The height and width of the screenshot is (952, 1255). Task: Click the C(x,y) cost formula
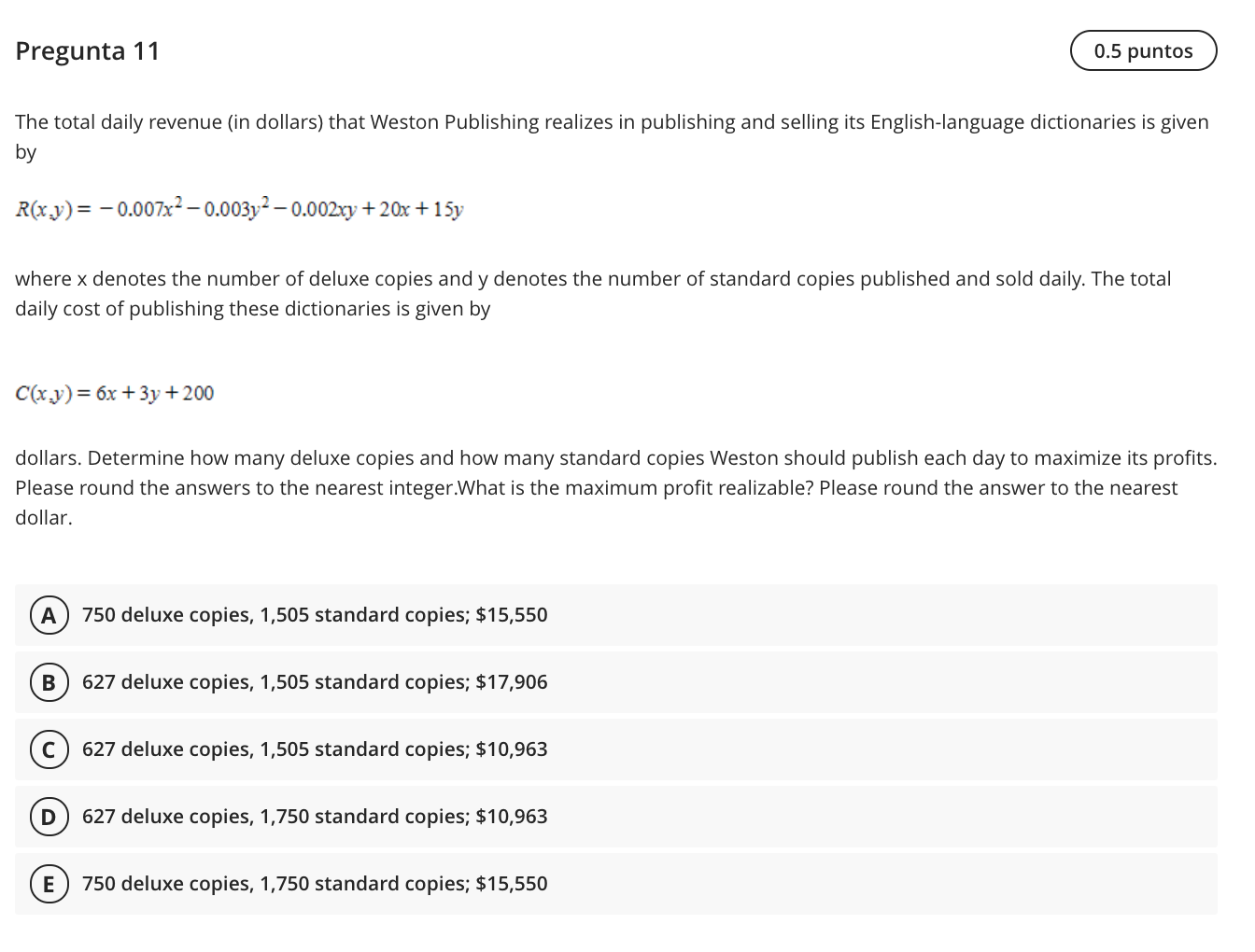pos(114,393)
